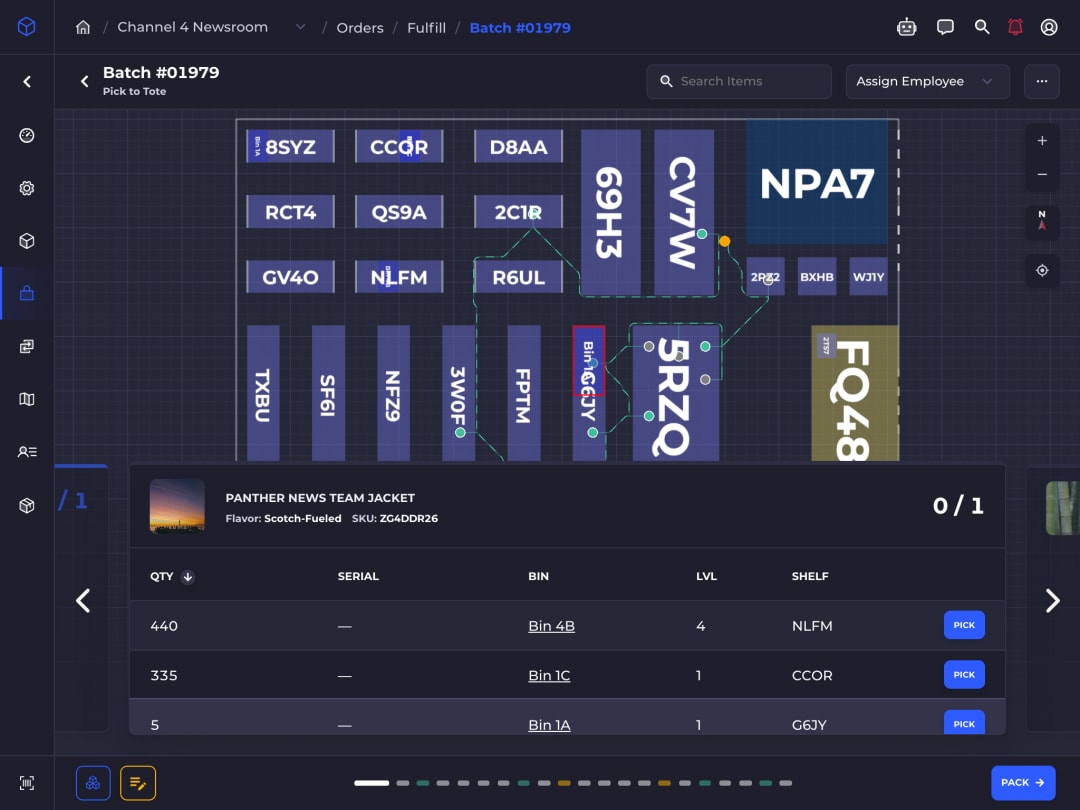This screenshot has height=810, width=1080.
Task: Toggle QTY column sort direction
Action: pos(187,577)
